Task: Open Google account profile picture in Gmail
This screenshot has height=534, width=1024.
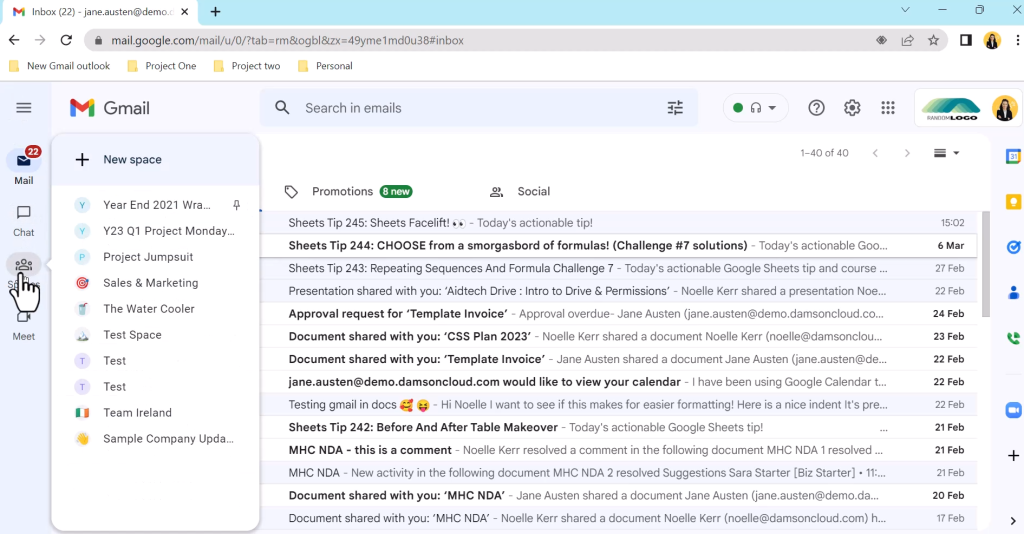Action: click(x=1004, y=108)
